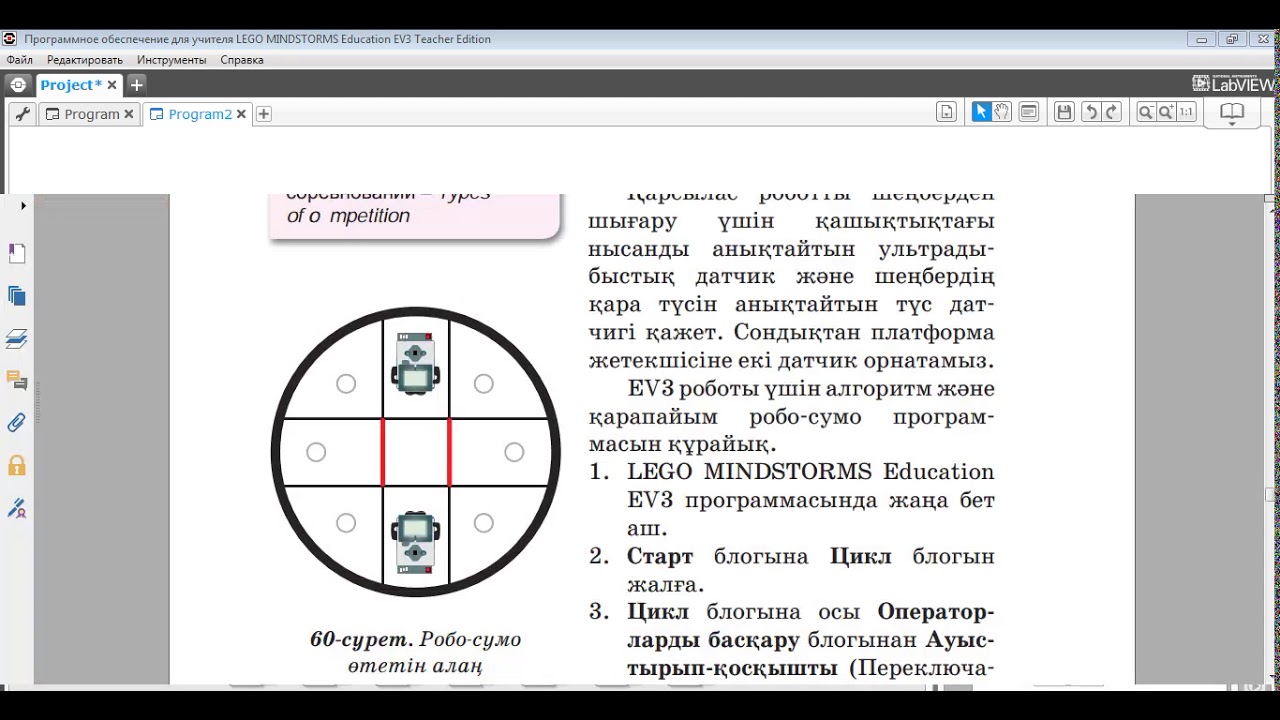Open the Signatures pen panel
1280x720 pixels.
[x=16, y=508]
